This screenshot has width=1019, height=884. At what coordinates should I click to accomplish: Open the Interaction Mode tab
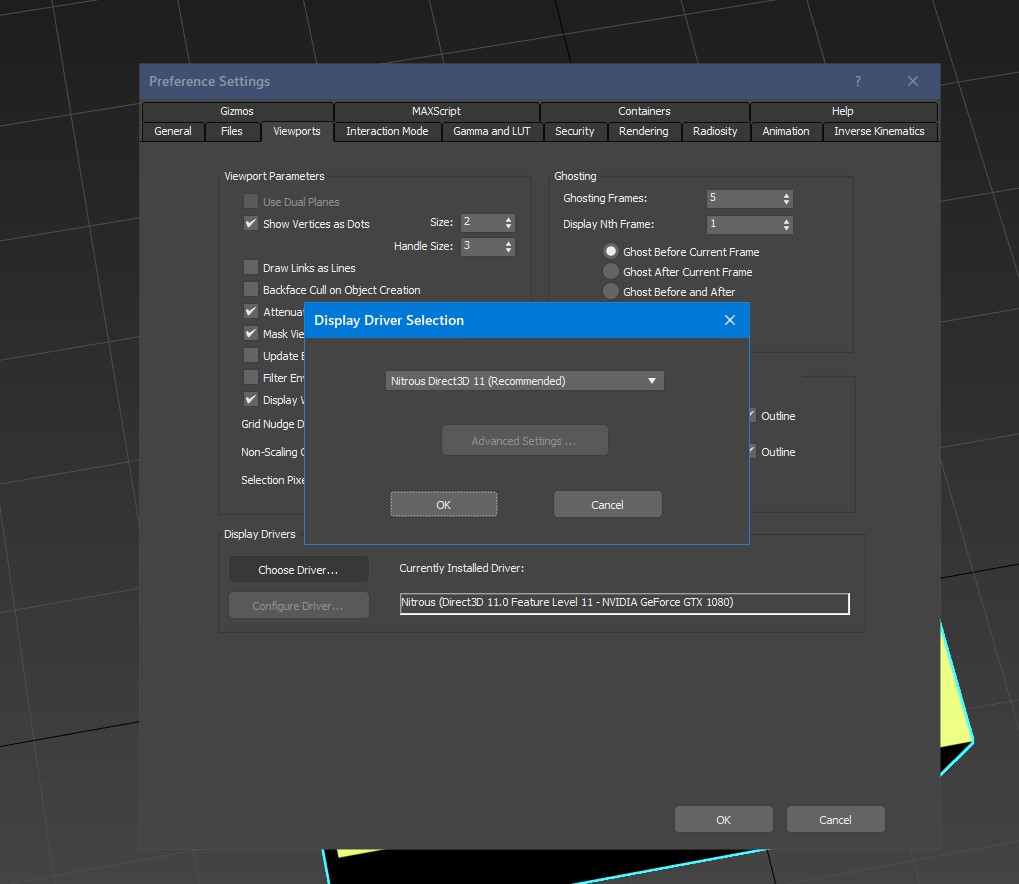[x=387, y=131]
